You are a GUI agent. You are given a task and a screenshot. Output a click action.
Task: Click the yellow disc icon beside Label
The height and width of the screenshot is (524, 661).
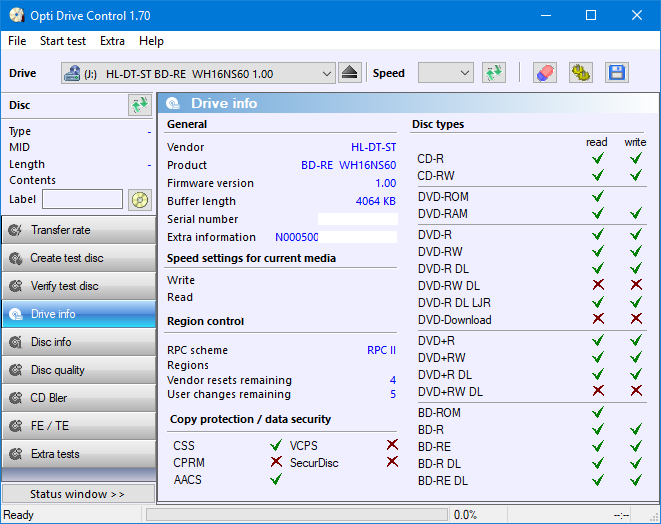coord(140,200)
